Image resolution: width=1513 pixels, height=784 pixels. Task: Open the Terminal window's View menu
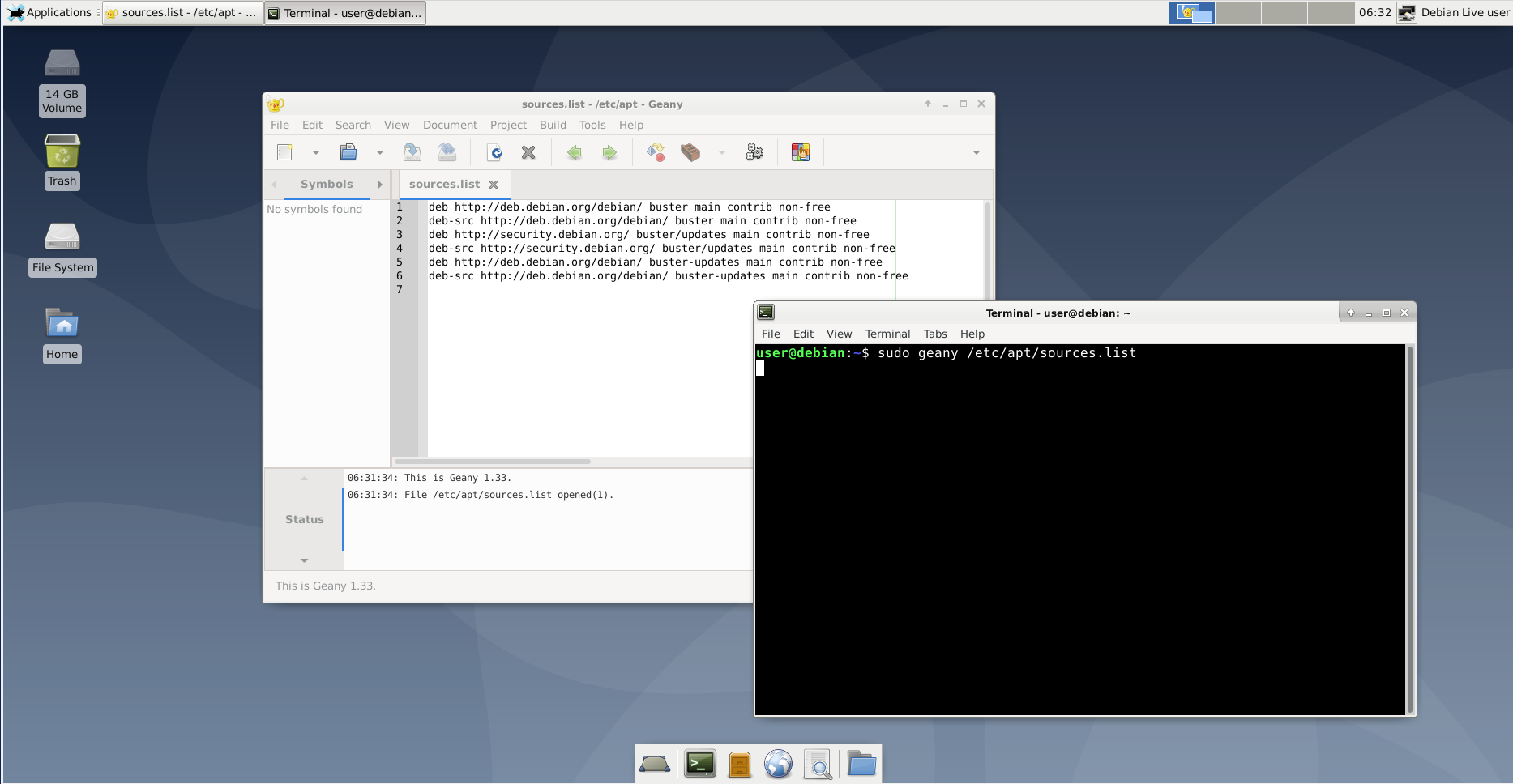[839, 334]
